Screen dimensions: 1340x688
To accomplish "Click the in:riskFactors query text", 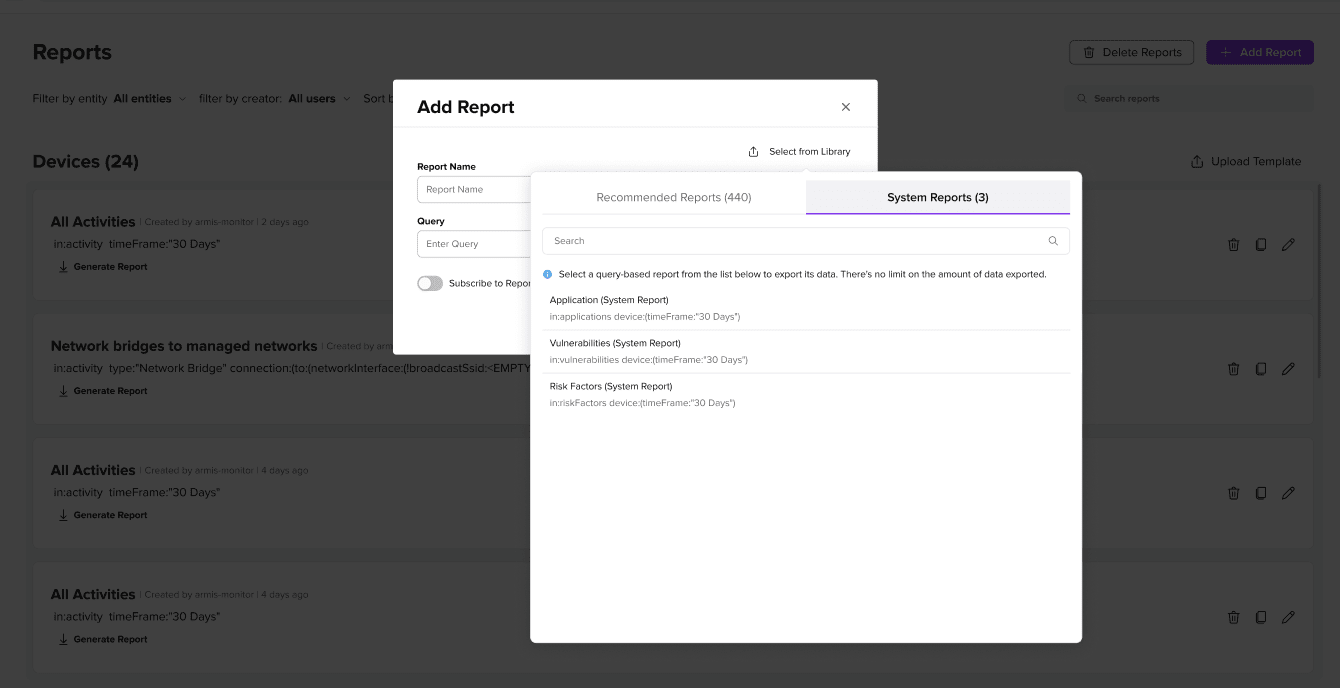I will click(643, 403).
